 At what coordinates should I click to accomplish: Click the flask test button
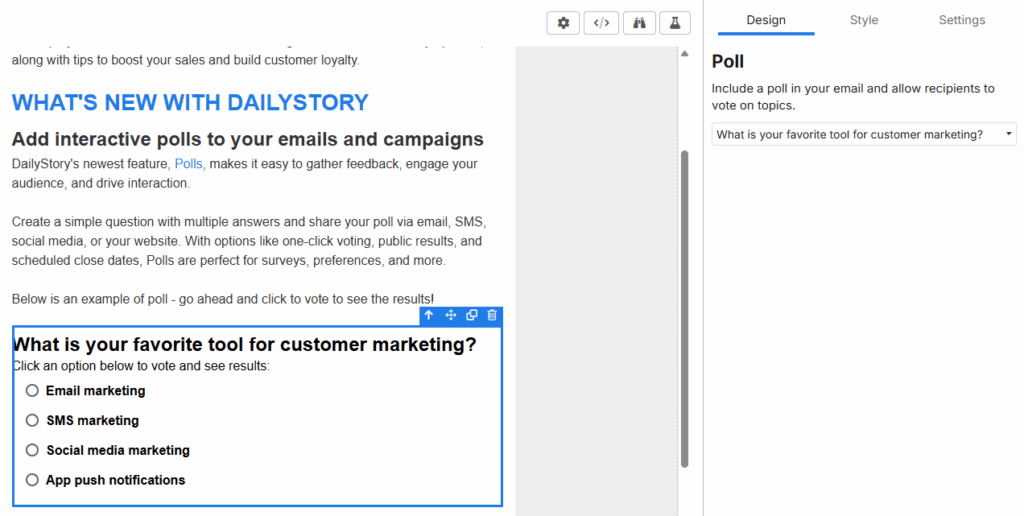(x=675, y=23)
